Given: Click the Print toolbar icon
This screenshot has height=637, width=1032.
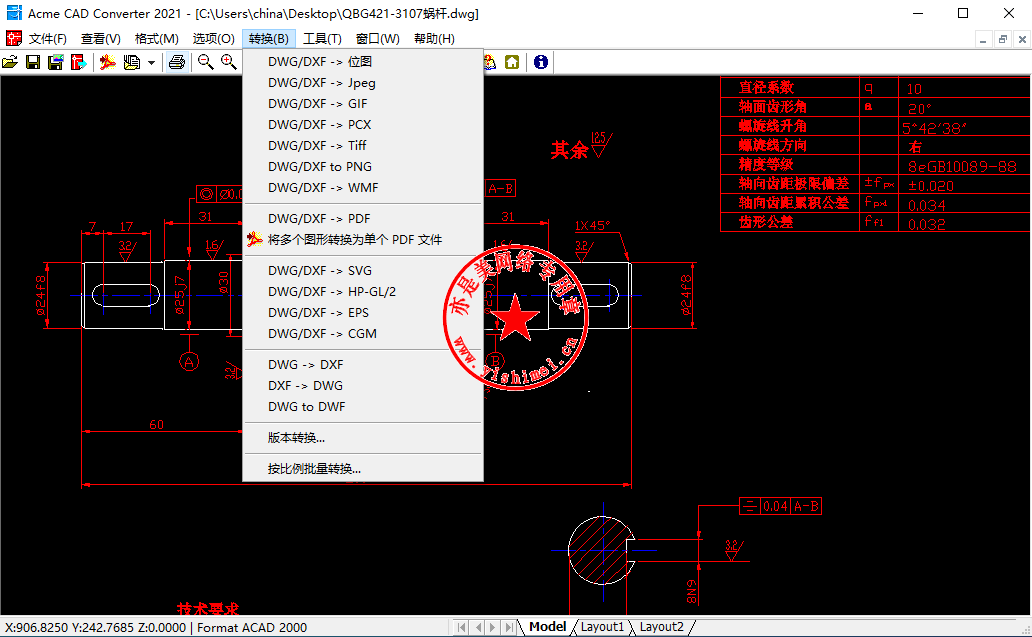Looking at the screenshot, I should [x=176, y=62].
